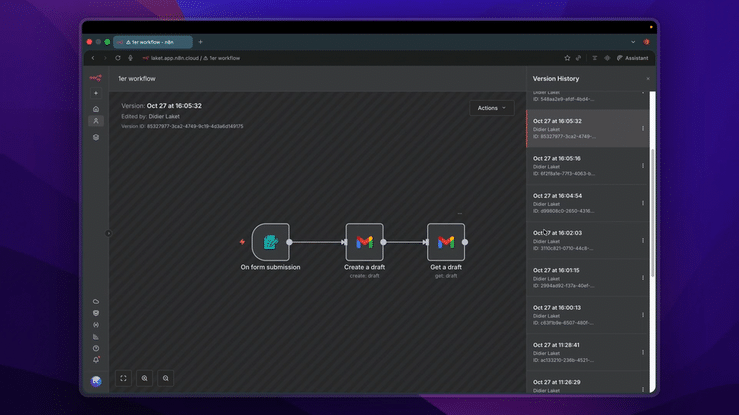739x415 pixels.
Task: Open the browser Assistant button
Action: coord(632,58)
